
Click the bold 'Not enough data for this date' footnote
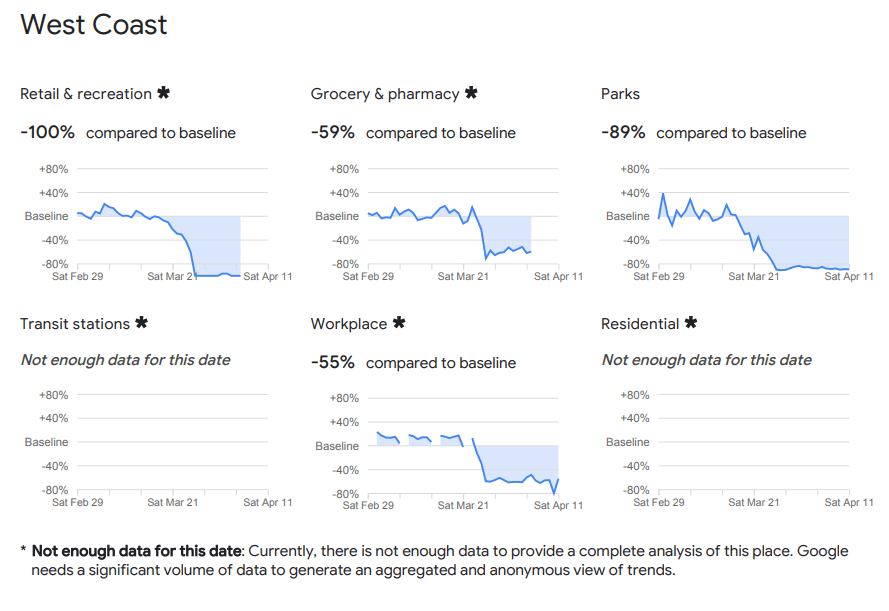(x=136, y=550)
